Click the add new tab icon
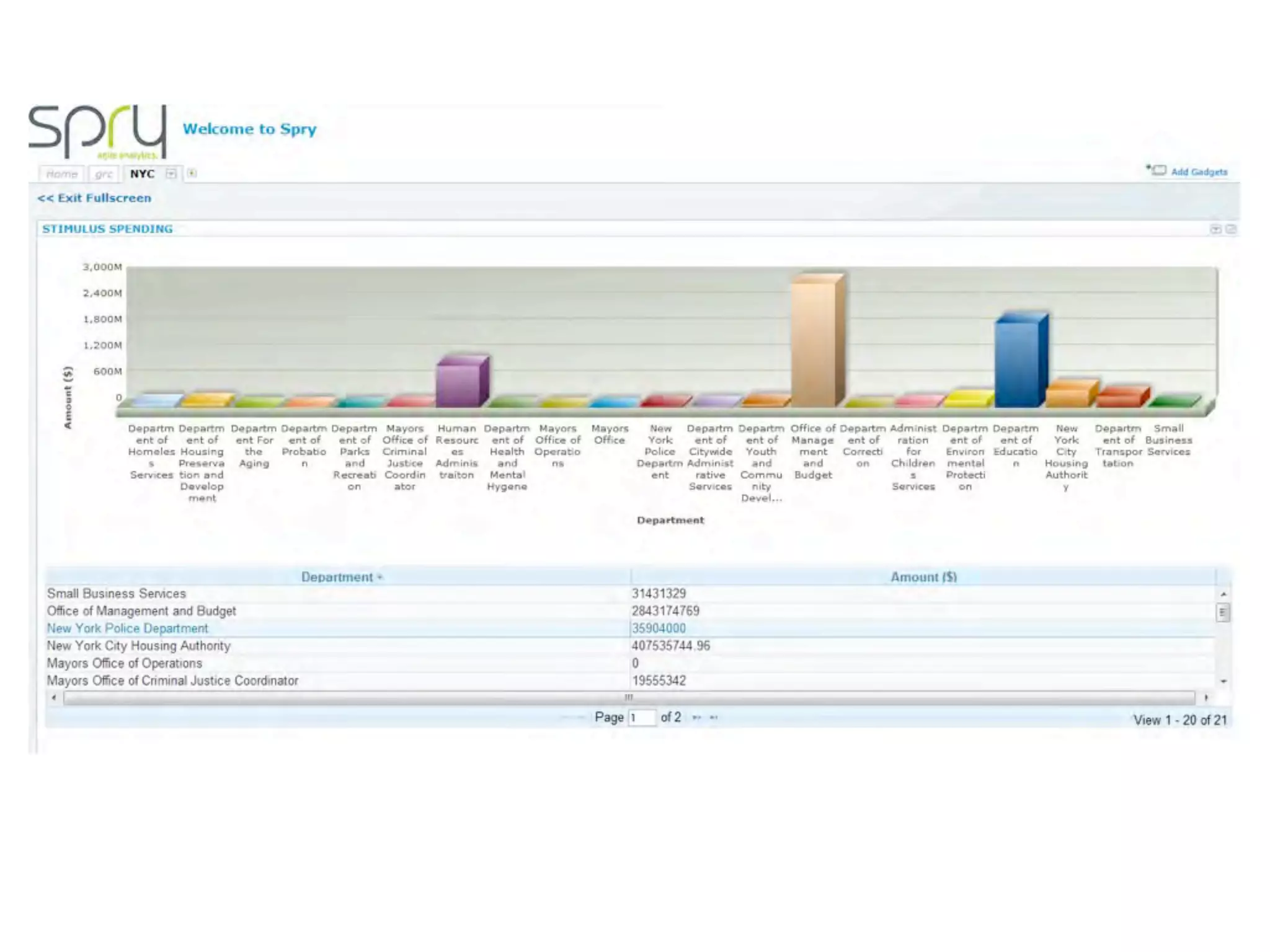 pyautogui.click(x=192, y=174)
